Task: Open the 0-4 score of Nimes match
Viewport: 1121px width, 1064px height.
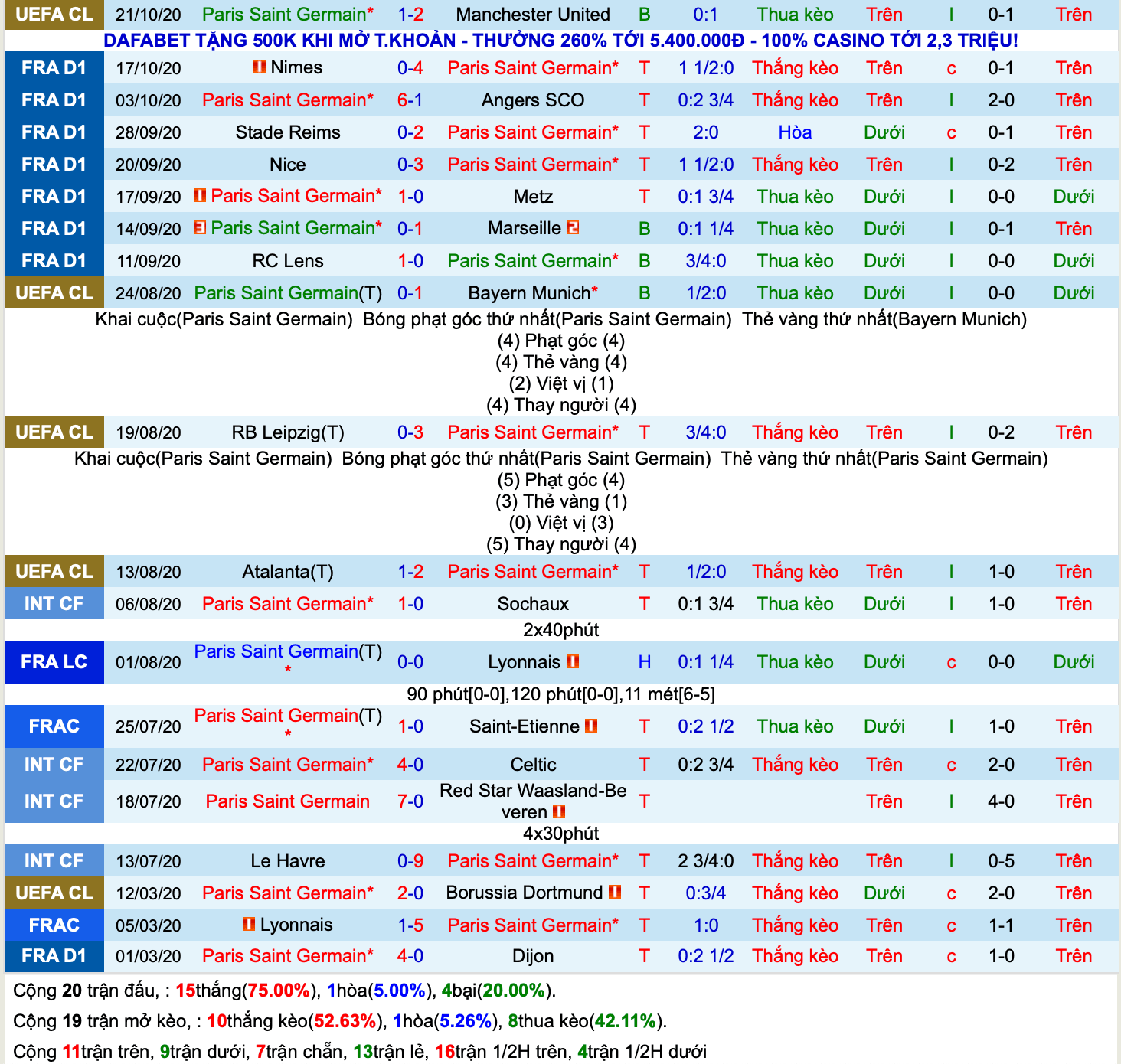Action: point(410,68)
